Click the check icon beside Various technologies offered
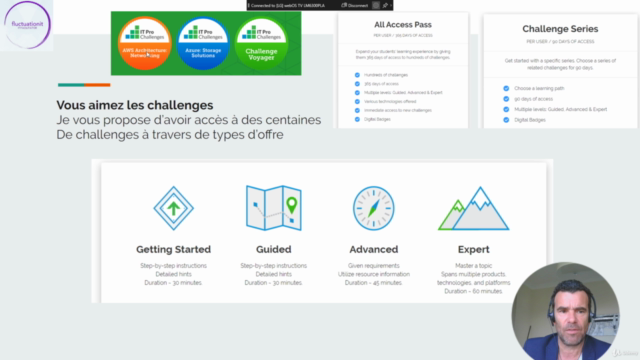The height and width of the screenshot is (360, 640). pos(357,102)
